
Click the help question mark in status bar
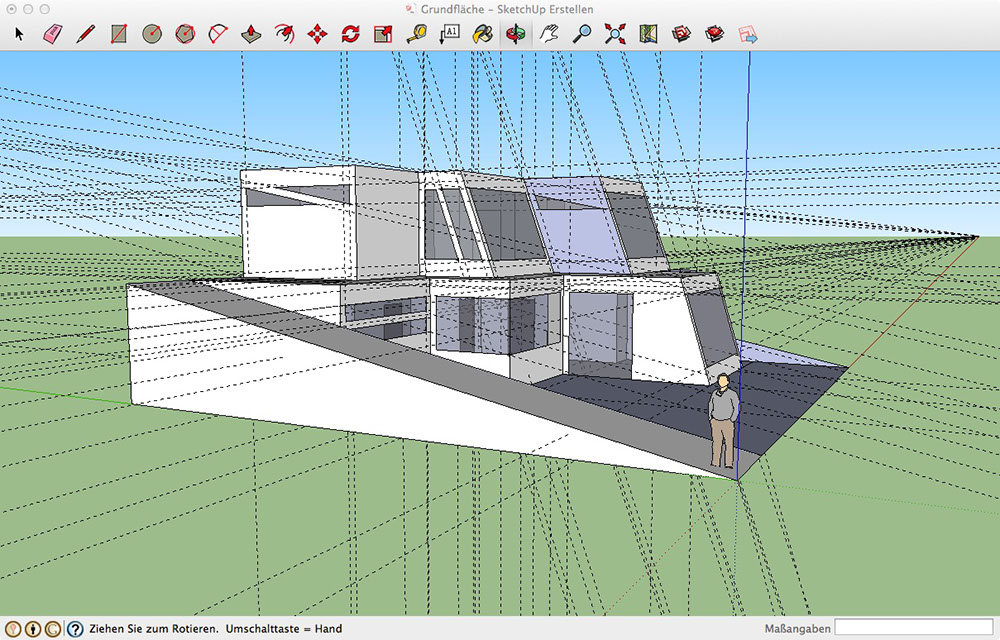tap(75, 629)
